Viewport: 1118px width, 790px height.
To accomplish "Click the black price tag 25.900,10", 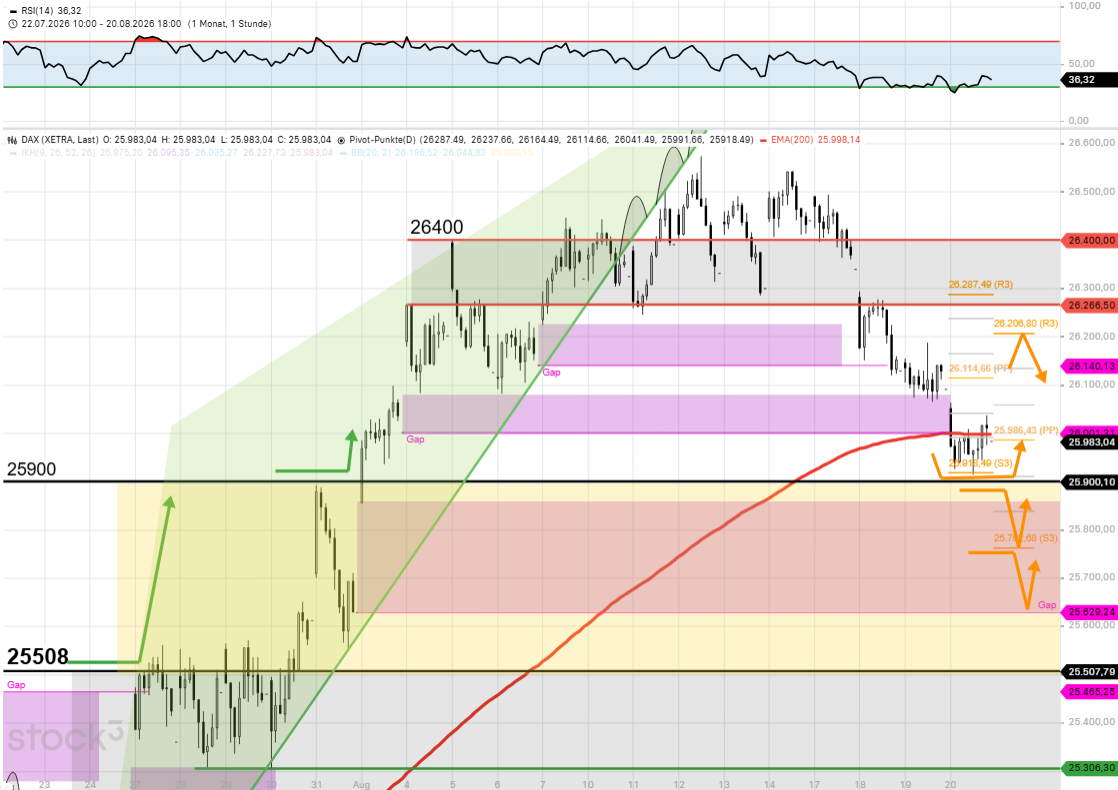I will tap(1091, 483).
